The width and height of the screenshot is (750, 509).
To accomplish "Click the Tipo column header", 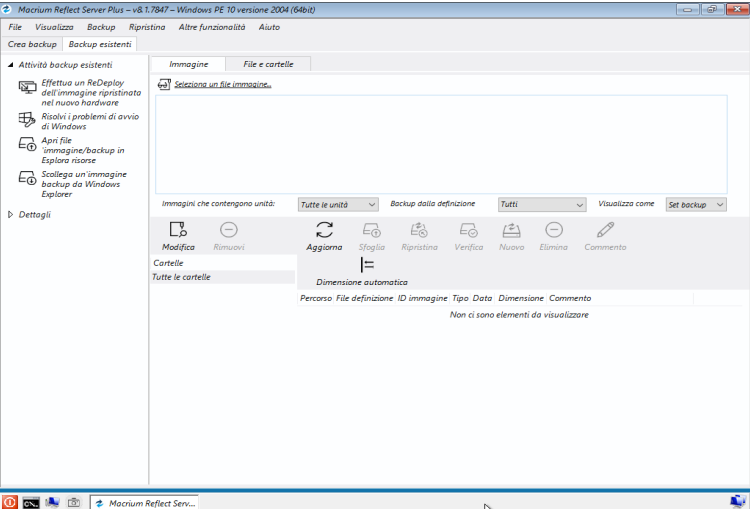I will tap(460, 298).
